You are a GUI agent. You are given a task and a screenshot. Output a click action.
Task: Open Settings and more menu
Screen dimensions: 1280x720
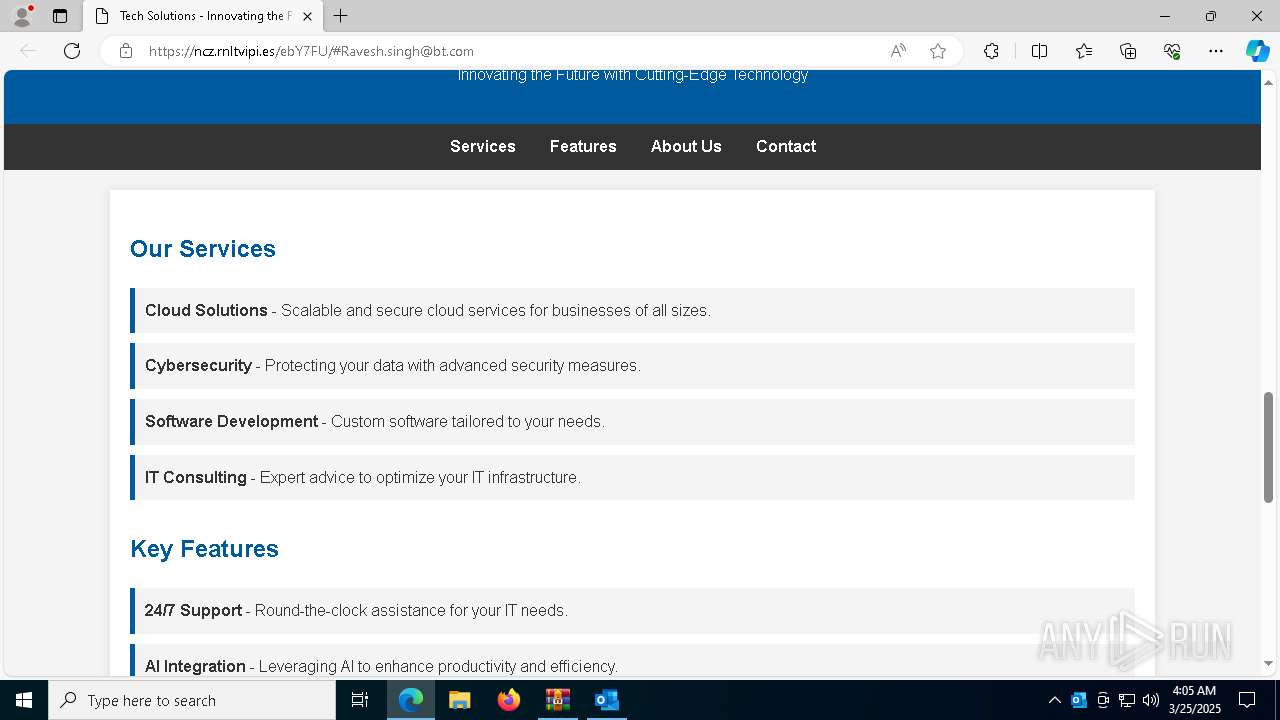tap(1216, 51)
